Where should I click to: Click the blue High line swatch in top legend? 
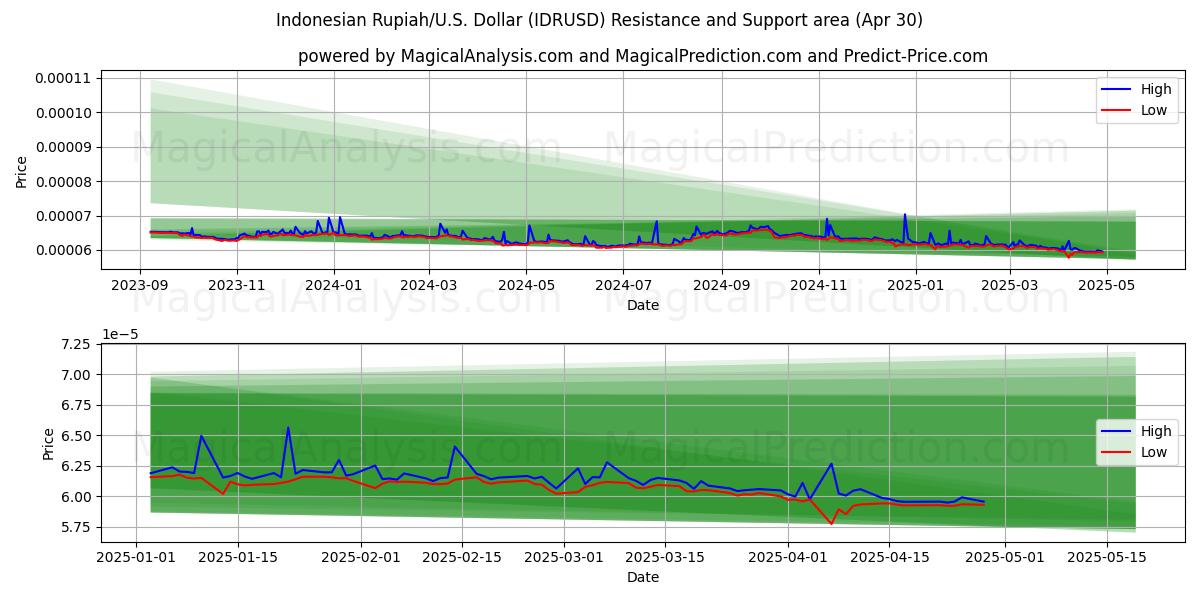coord(1117,90)
